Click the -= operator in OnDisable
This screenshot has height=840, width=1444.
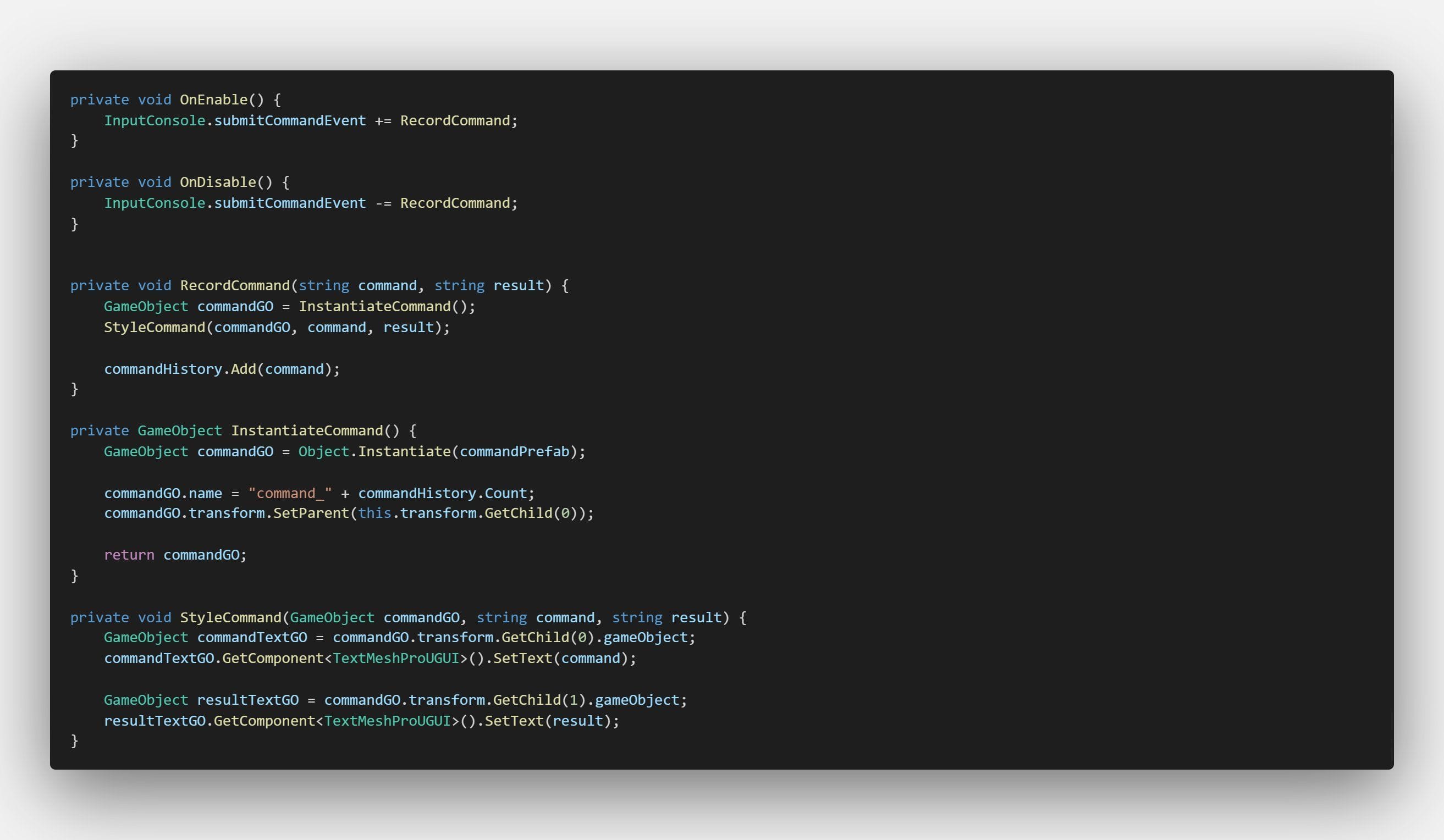[383, 203]
